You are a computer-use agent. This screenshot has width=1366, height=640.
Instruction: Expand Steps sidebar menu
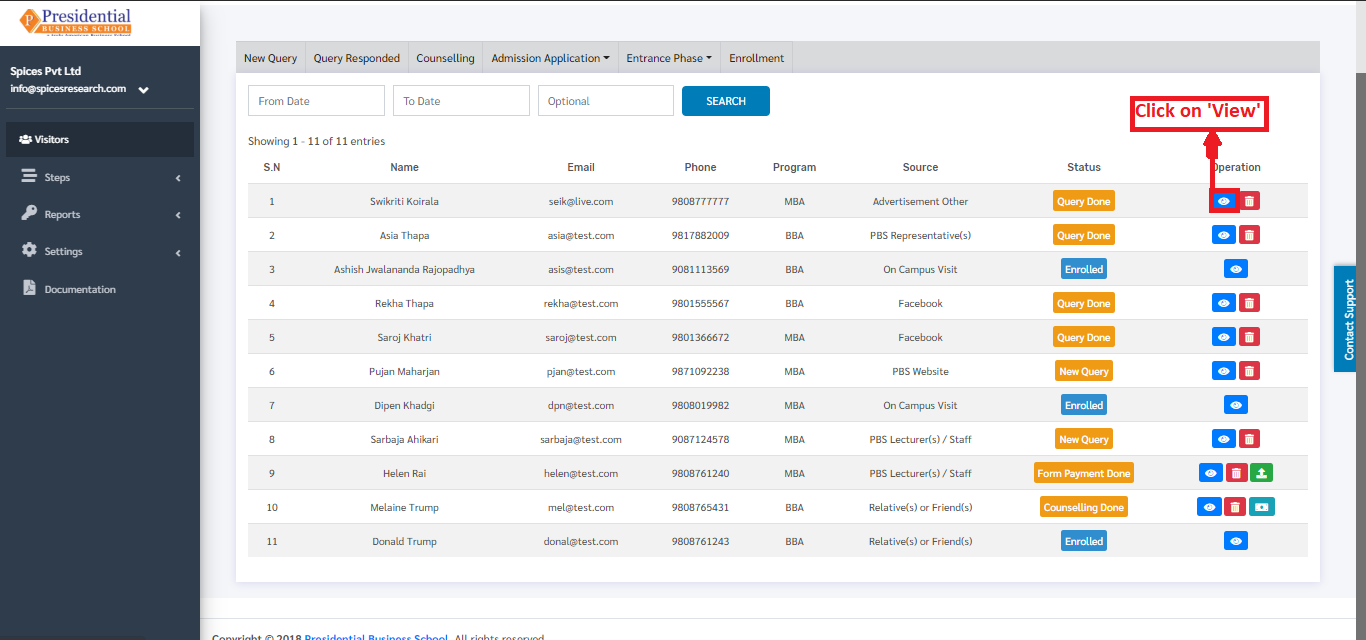click(100, 177)
